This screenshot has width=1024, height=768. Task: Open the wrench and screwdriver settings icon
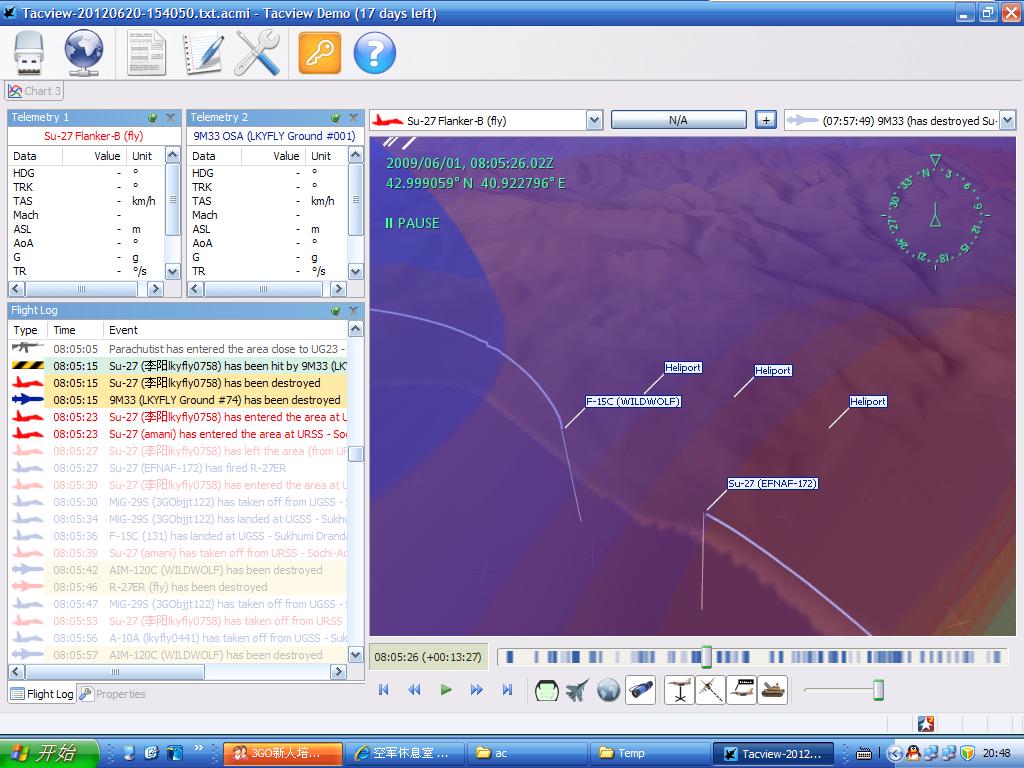point(257,54)
